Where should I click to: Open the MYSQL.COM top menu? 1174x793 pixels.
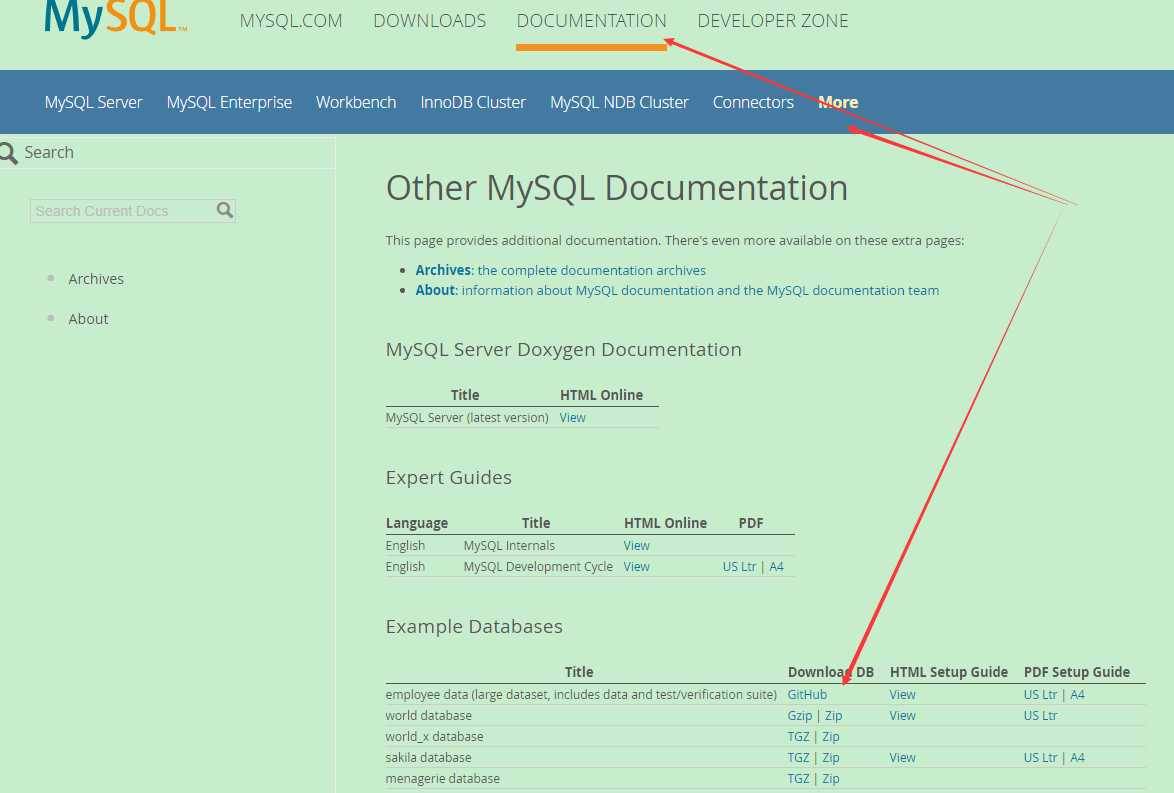(x=291, y=21)
